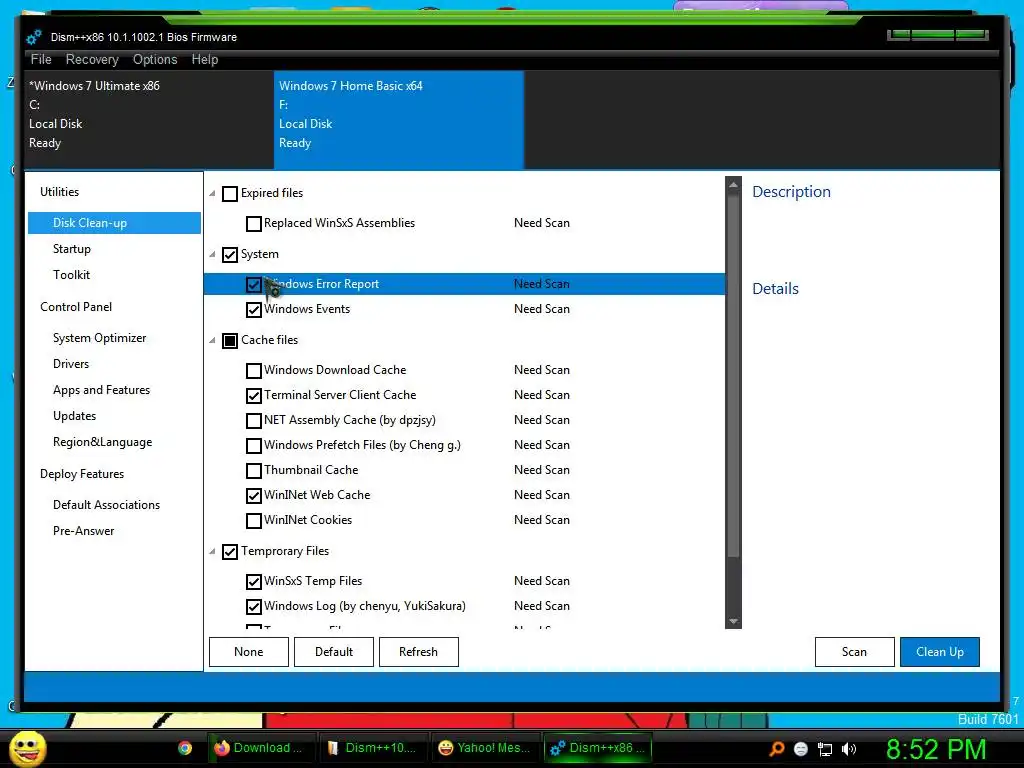Switch to Yahoo! Messenger taskbar item

pos(485,748)
